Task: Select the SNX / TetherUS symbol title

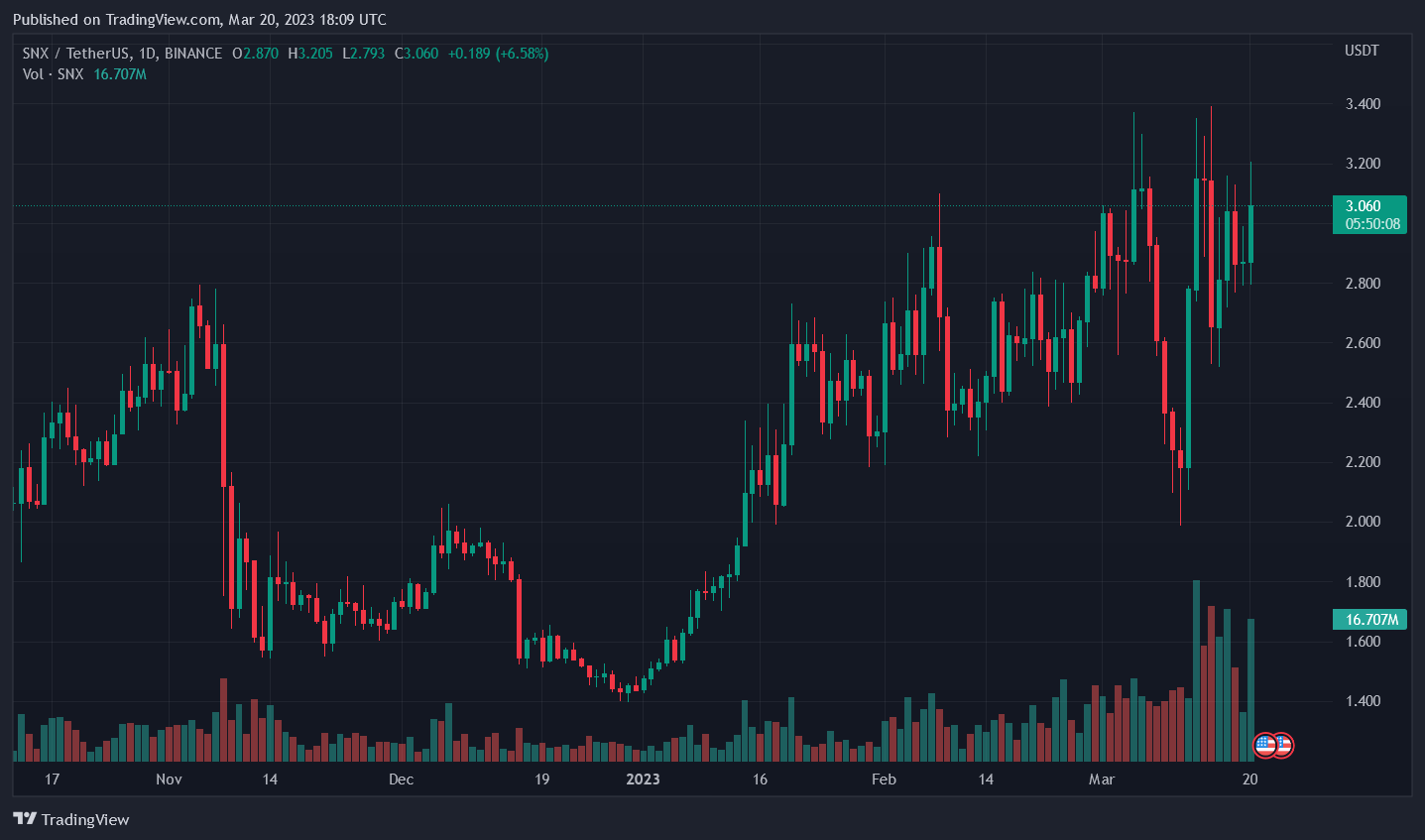Action: click(x=76, y=54)
